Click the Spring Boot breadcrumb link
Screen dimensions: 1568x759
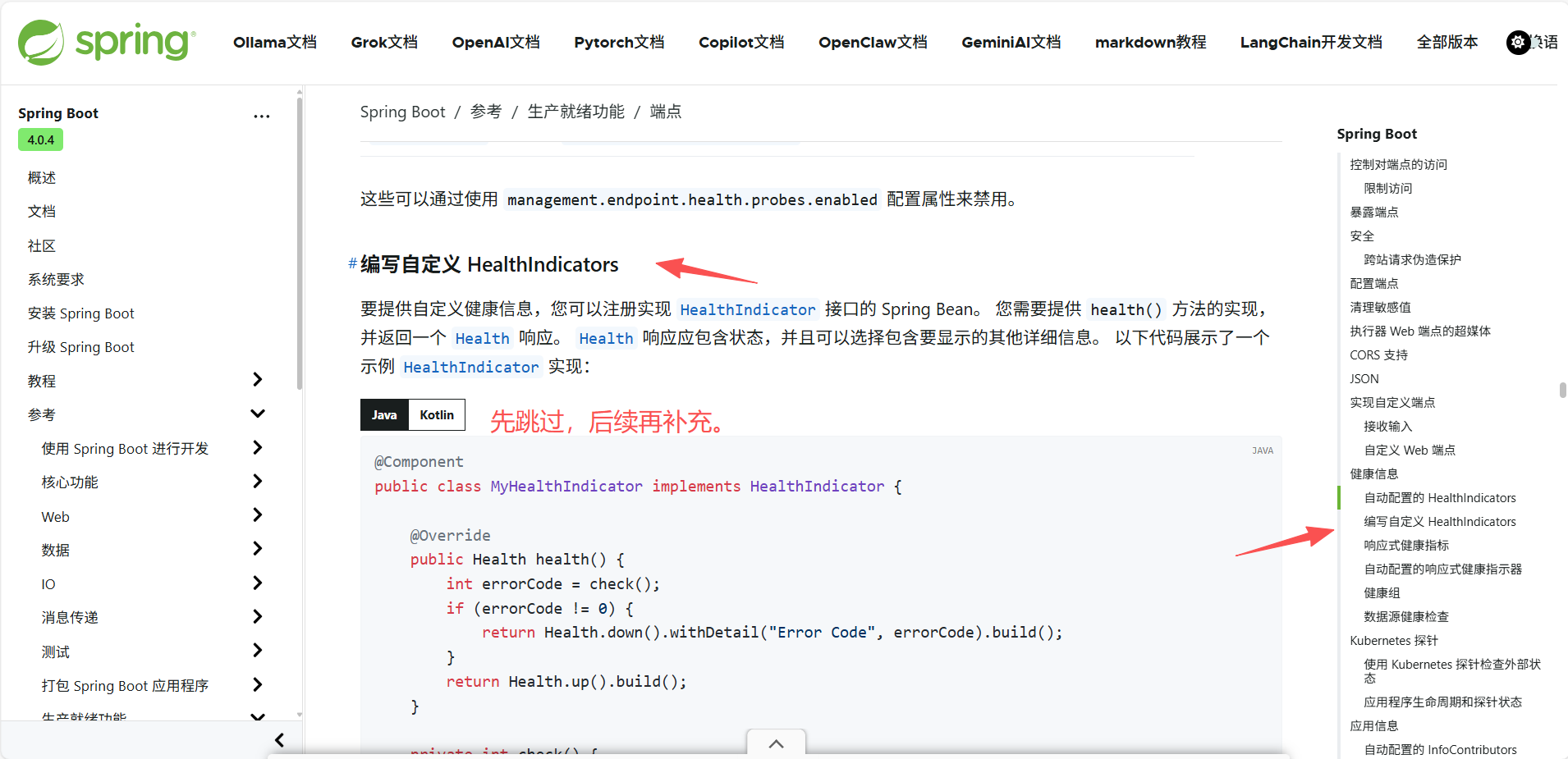(x=402, y=112)
